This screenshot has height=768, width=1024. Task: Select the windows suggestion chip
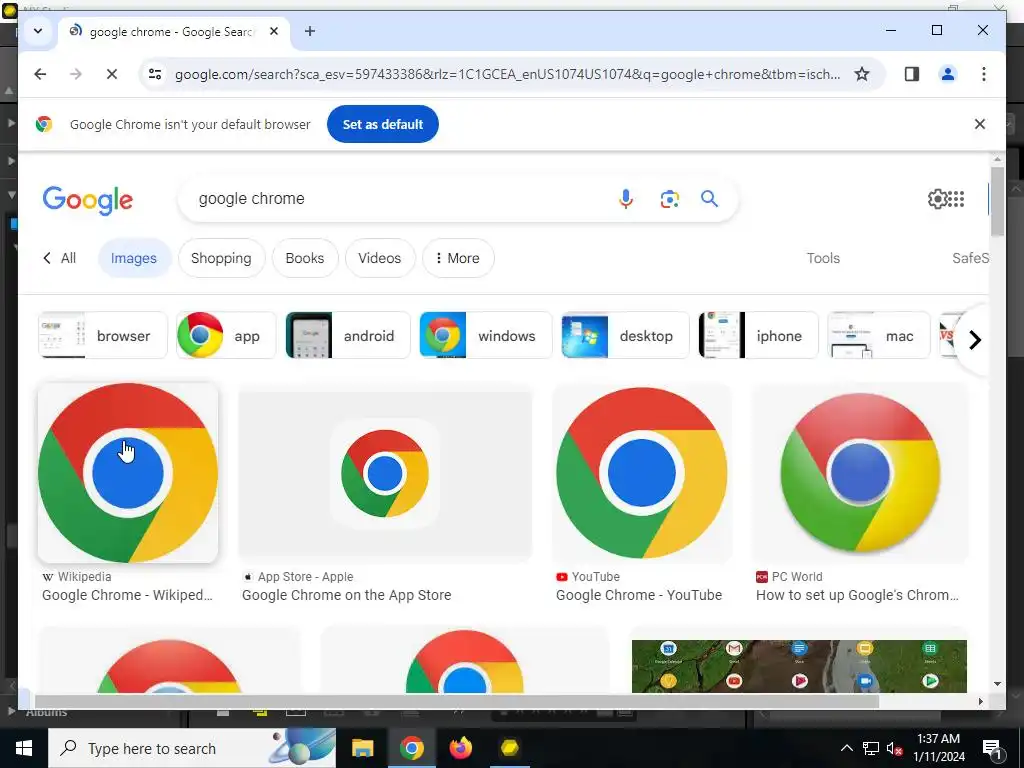(x=485, y=336)
